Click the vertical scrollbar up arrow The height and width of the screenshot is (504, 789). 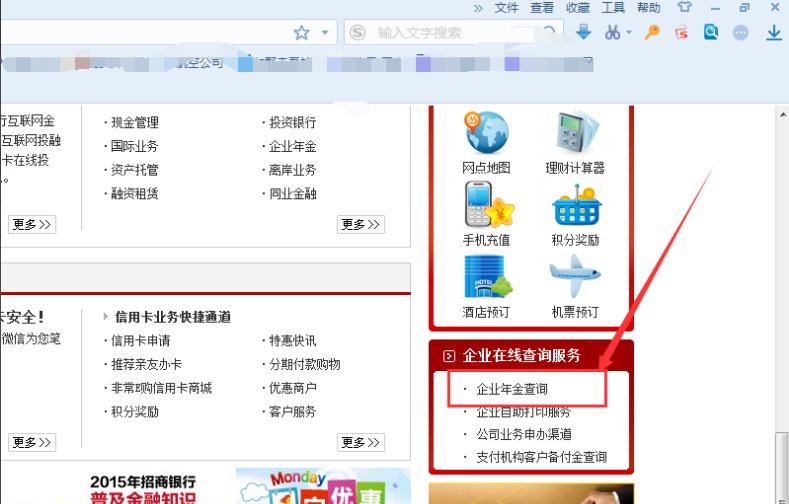[783, 114]
